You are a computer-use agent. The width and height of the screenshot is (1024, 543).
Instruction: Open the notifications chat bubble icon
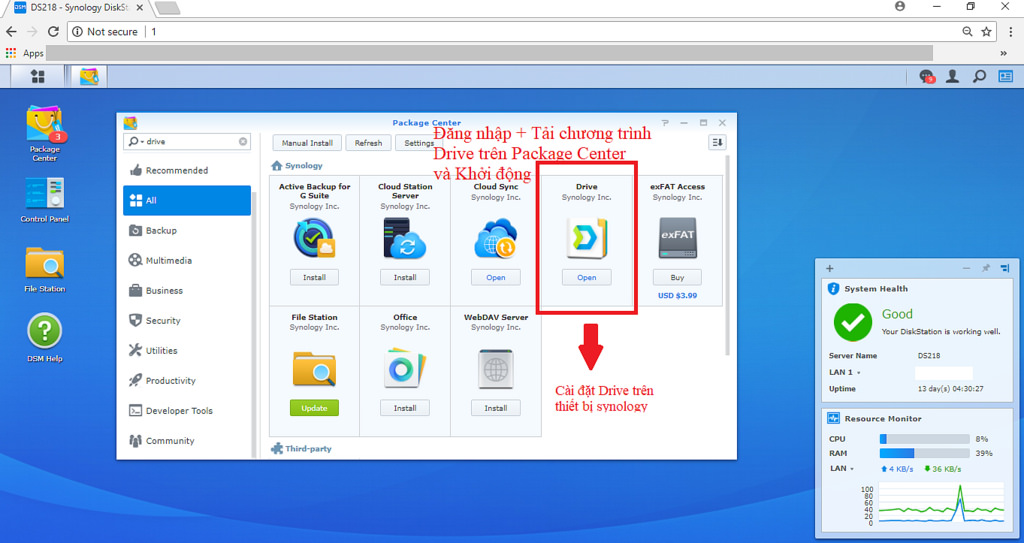[927, 76]
